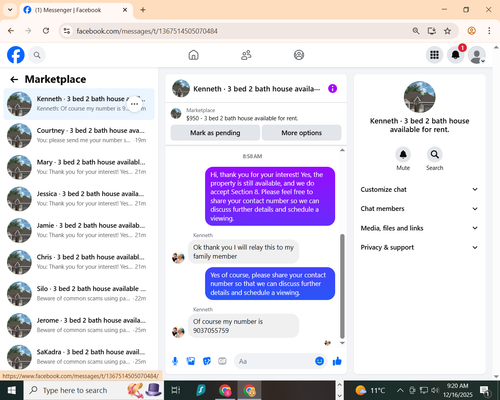Go to Facebook Home icon
This screenshot has width=500, height=400.
tap(193, 55)
